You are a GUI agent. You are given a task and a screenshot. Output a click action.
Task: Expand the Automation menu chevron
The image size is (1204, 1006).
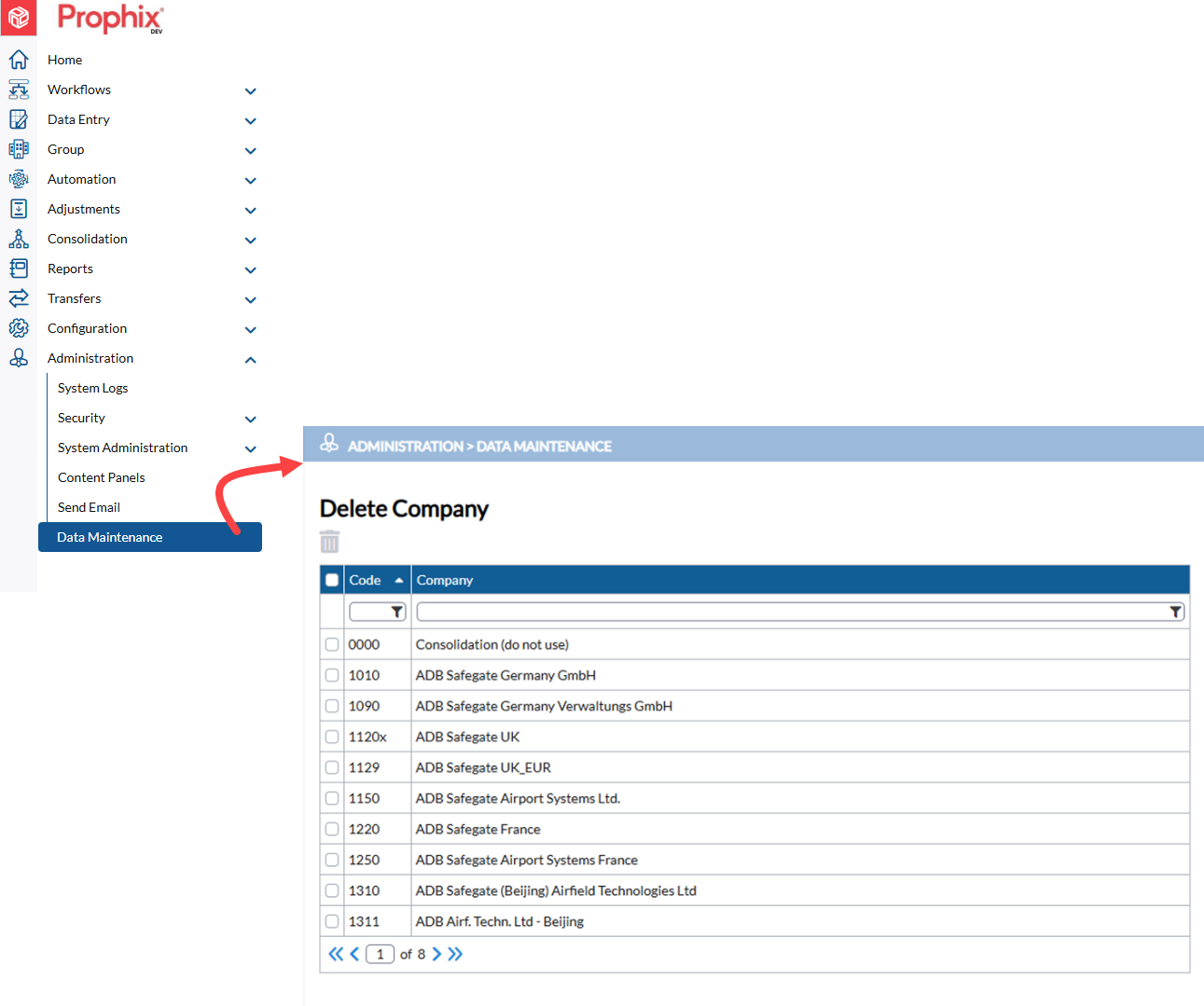click(x=250, y=181)
